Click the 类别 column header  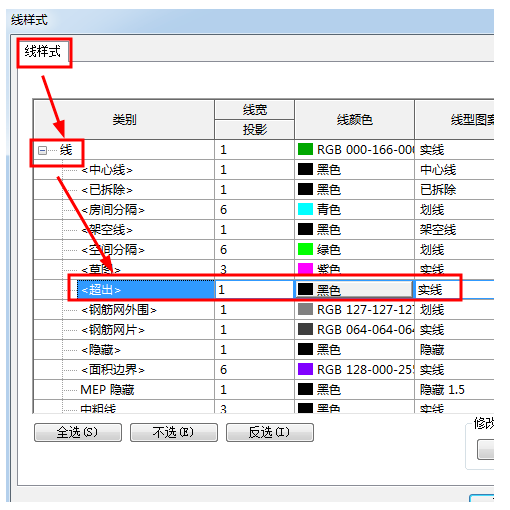(124, 119)
